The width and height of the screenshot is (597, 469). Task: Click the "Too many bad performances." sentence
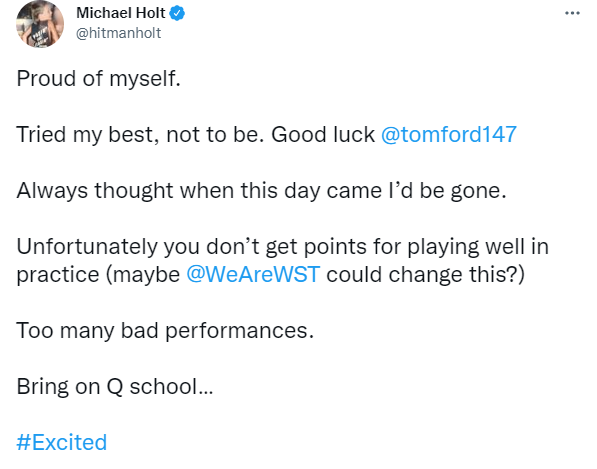165,330
